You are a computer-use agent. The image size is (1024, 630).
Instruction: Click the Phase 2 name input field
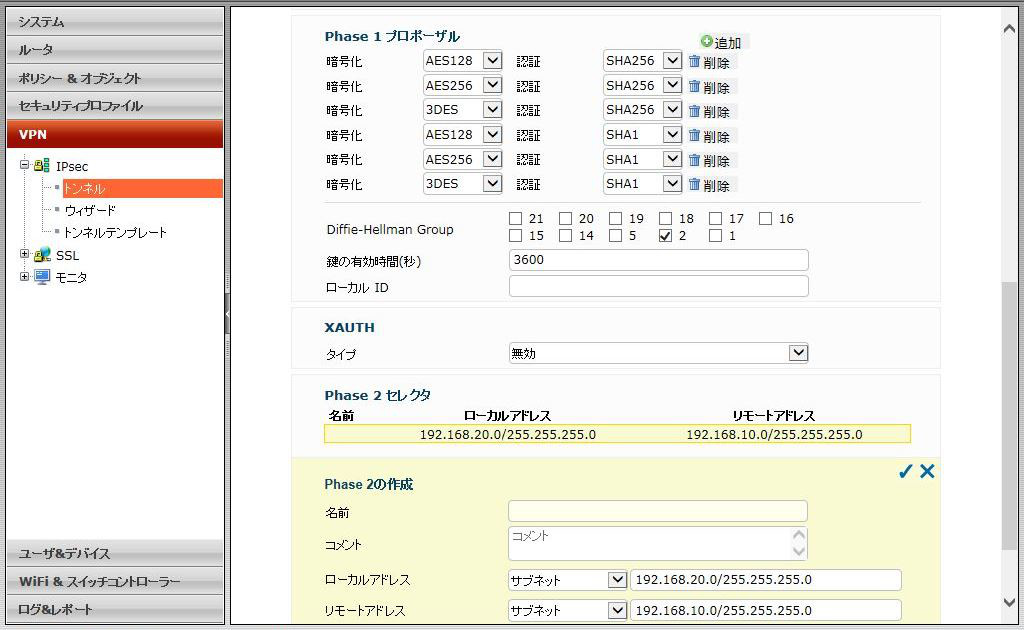pos(657,512)
